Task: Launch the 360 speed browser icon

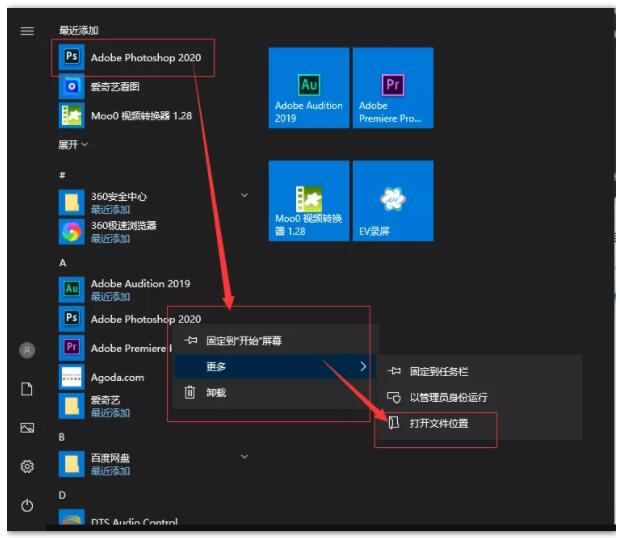Action: click(72, 232)
